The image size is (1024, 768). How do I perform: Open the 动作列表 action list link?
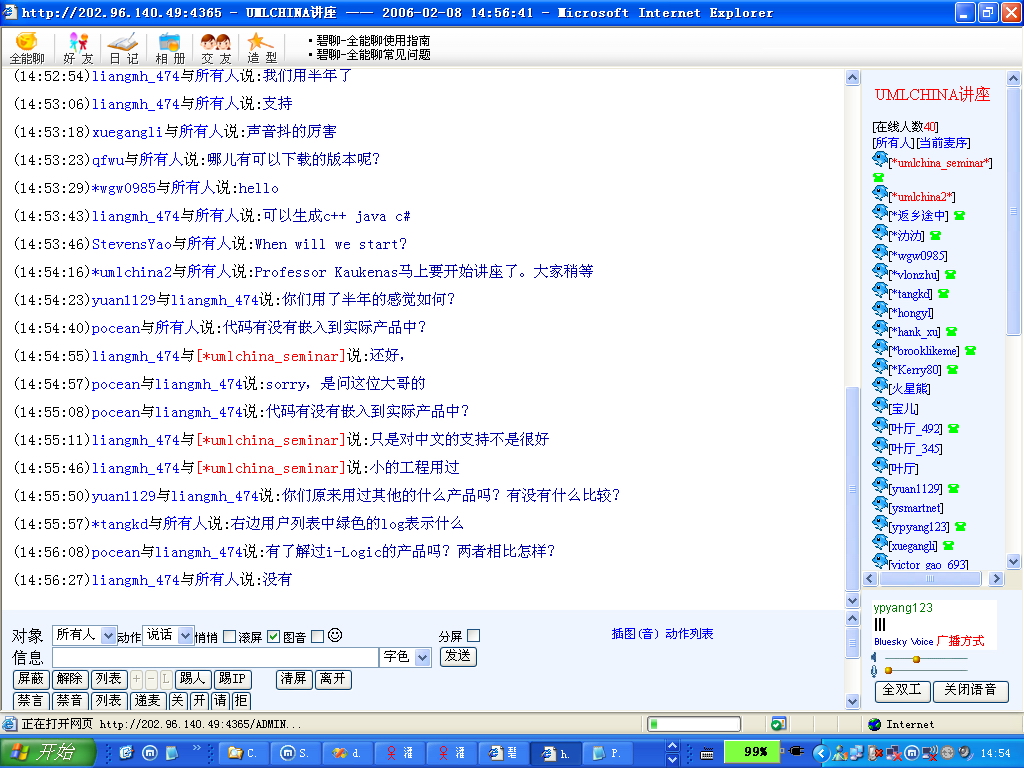coord(689,633)
